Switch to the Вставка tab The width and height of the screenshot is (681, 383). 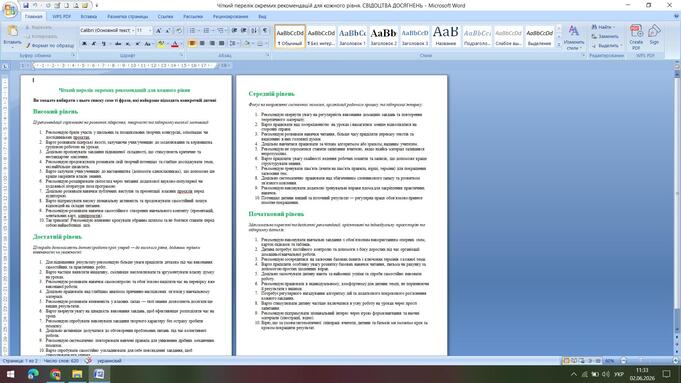(x=89, y=17)
